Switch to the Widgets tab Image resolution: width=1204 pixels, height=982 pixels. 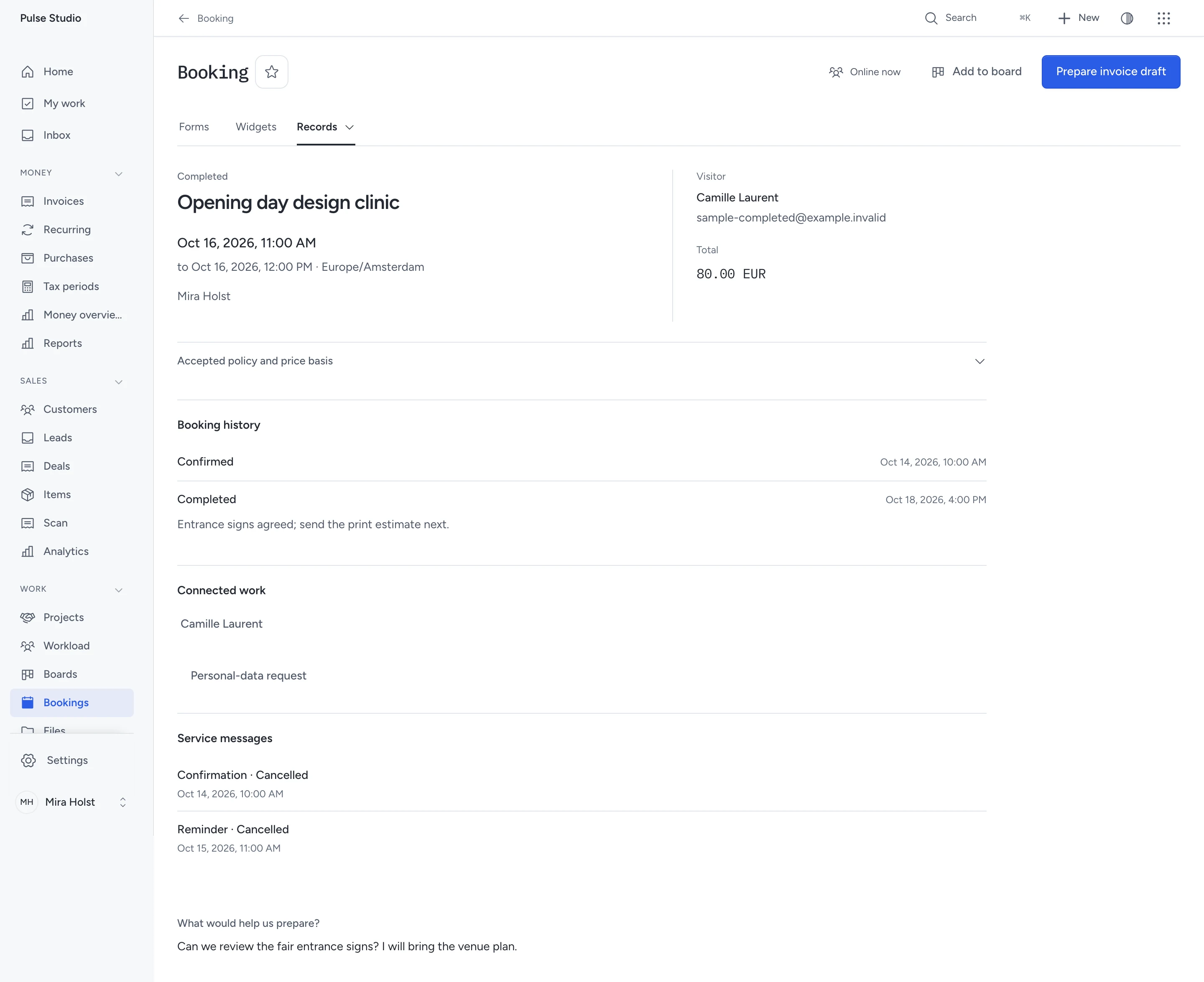[256, 127]
